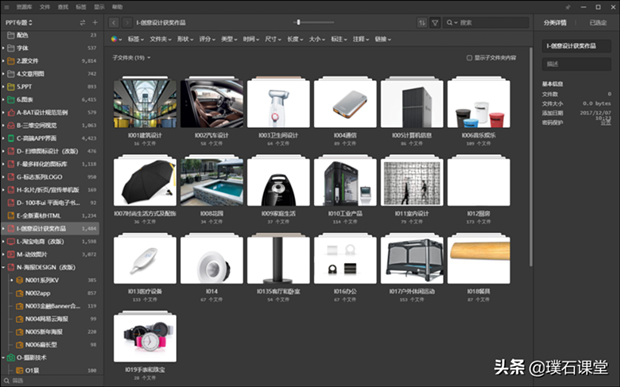Viewport: 620px width, 387px height.
Task: Switch to the 分类详情 tab
Action: (555, 23)
